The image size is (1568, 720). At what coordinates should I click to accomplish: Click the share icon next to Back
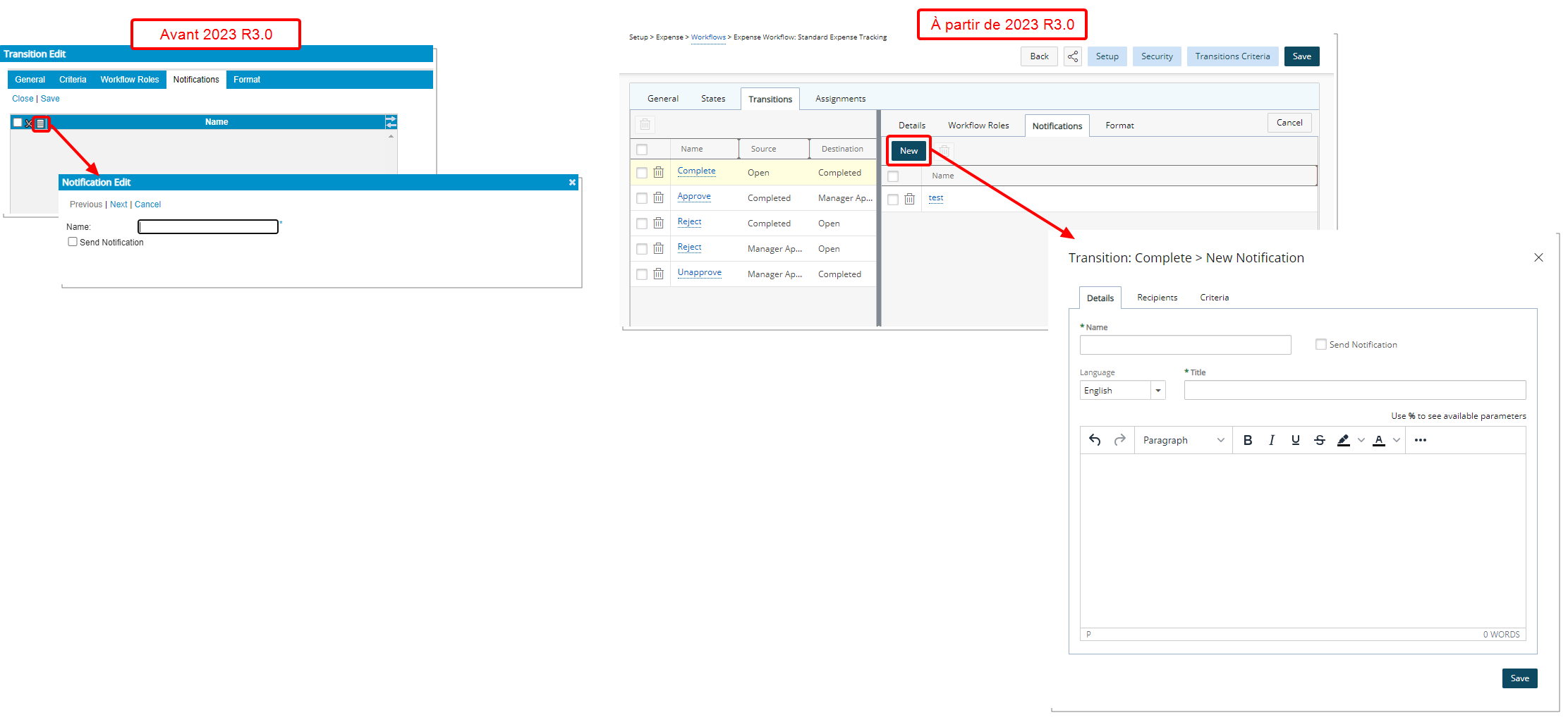[x=1072, y=56]
